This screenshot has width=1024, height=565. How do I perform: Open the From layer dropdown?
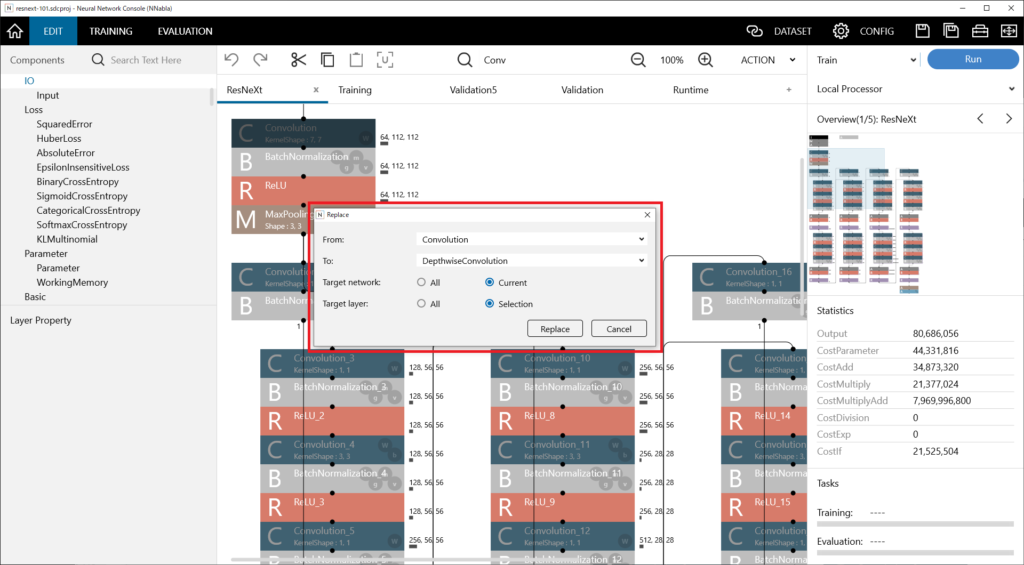(x=532, y=239)
